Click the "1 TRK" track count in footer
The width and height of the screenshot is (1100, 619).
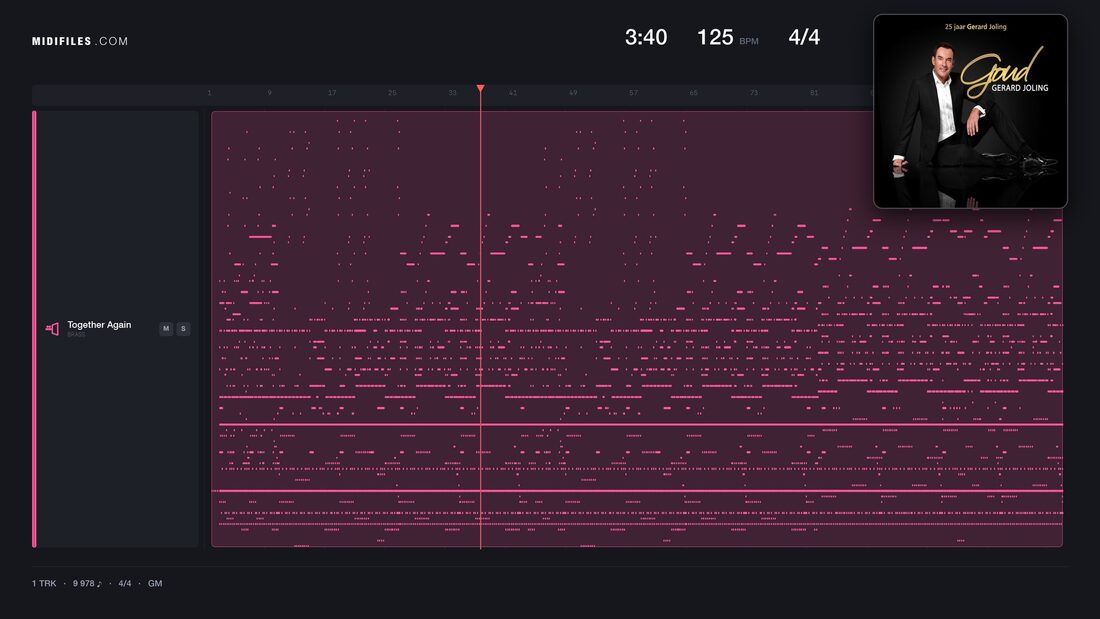pyautogui.click(x=44, y=583)
